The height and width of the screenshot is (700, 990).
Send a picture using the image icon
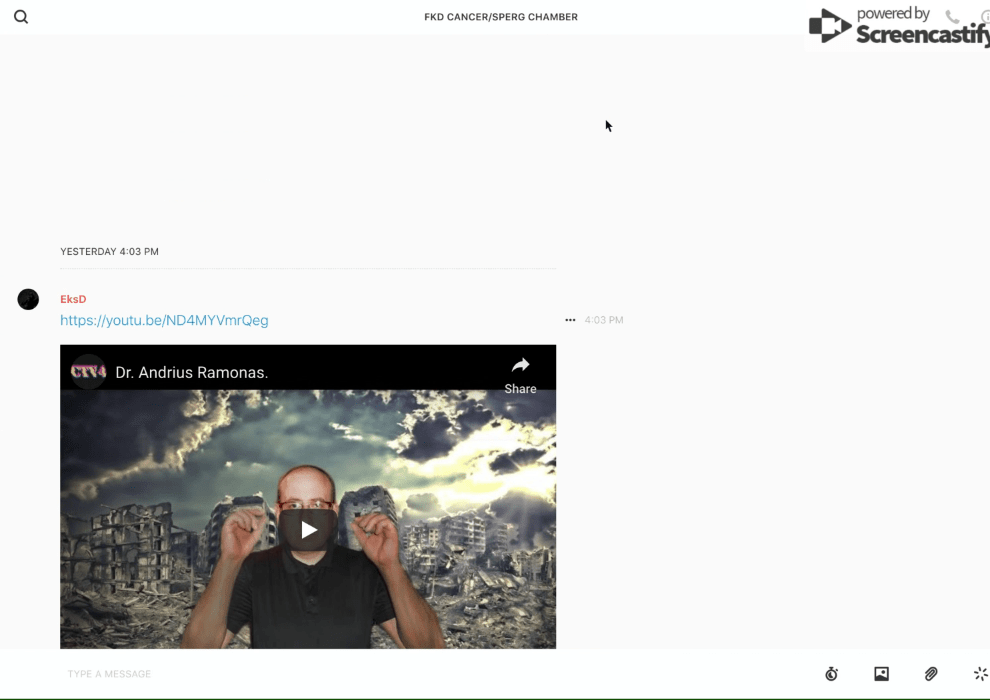click(x=881, y=674)
